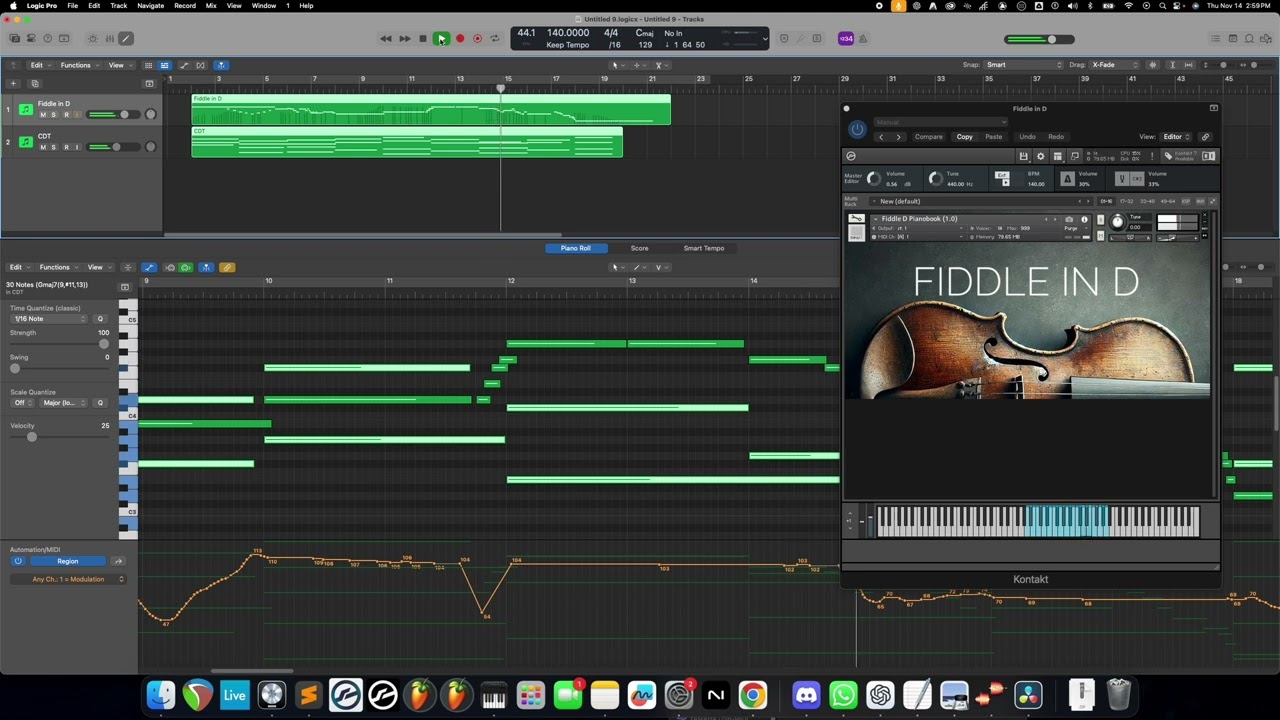Open Time Quantize 1/16 Note dropdown
Image resolution: width=1280 pixels, height=720 pixels.
point(48,319)
